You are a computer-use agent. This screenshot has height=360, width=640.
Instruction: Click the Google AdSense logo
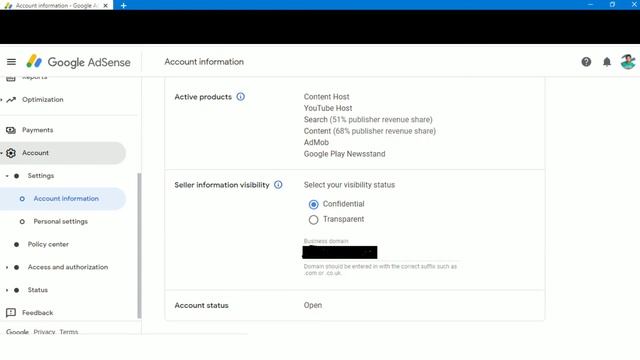(78, 62)
